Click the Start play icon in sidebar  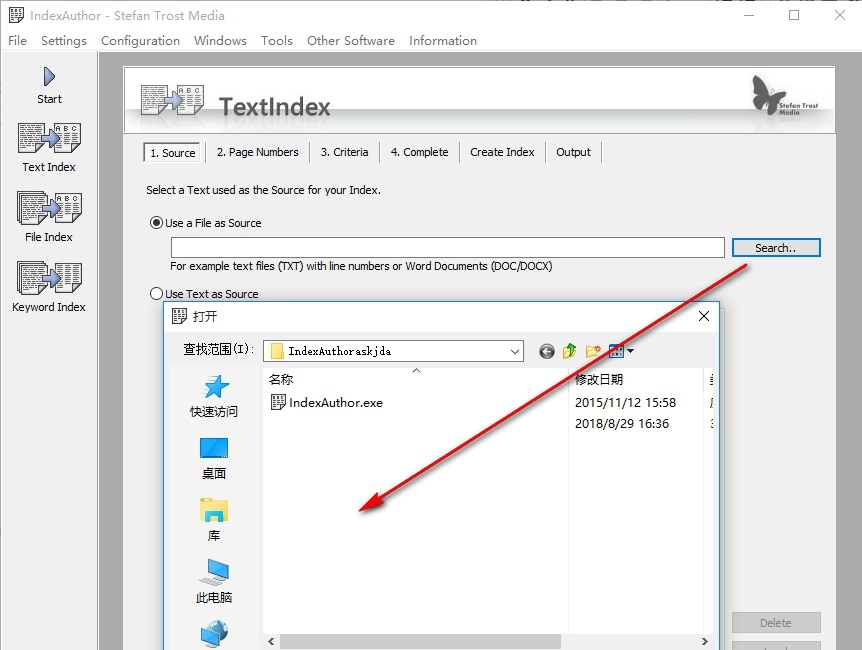pos(49,76)
